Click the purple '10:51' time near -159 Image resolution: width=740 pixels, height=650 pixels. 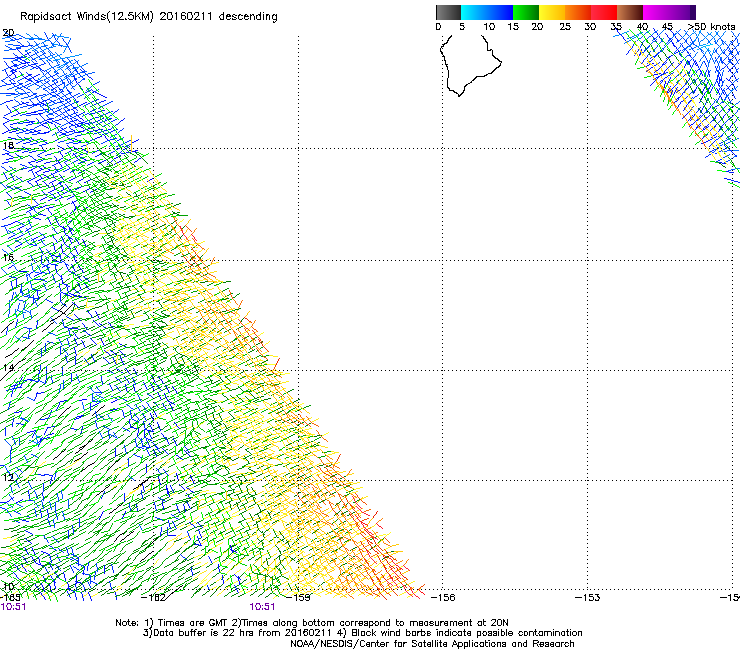coord(262,607)
